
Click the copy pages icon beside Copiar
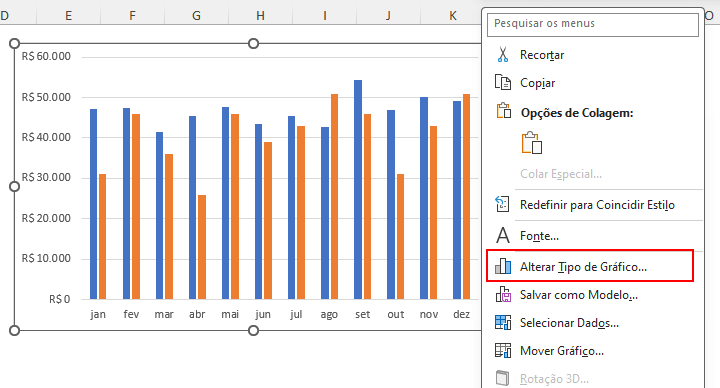pos(503,83)
